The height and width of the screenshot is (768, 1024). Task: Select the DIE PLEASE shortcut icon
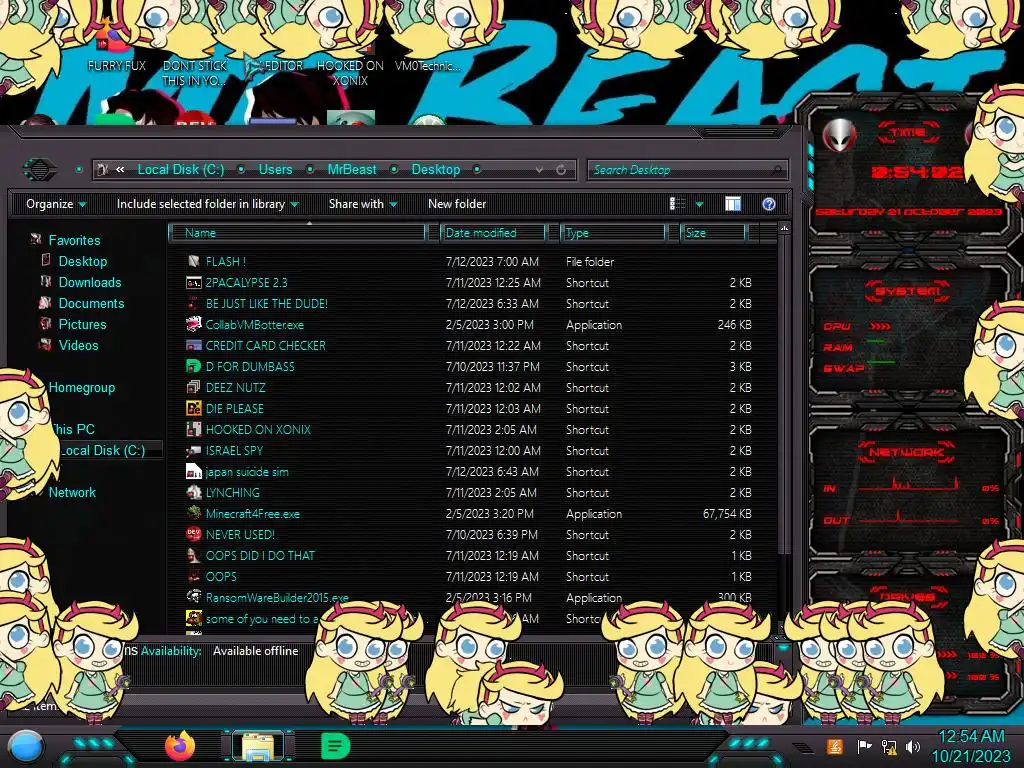pyautogui.click(x=193, y=408)
